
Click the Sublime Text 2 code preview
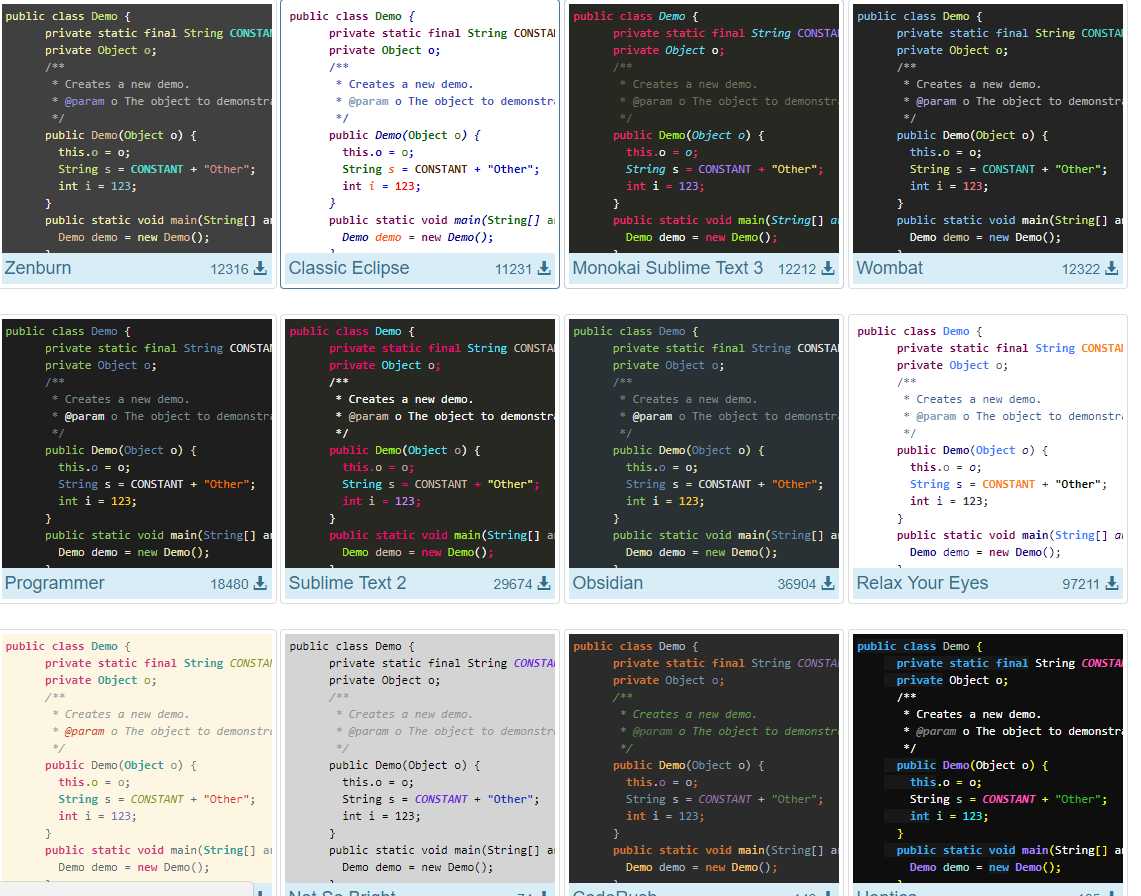(420, 443)
